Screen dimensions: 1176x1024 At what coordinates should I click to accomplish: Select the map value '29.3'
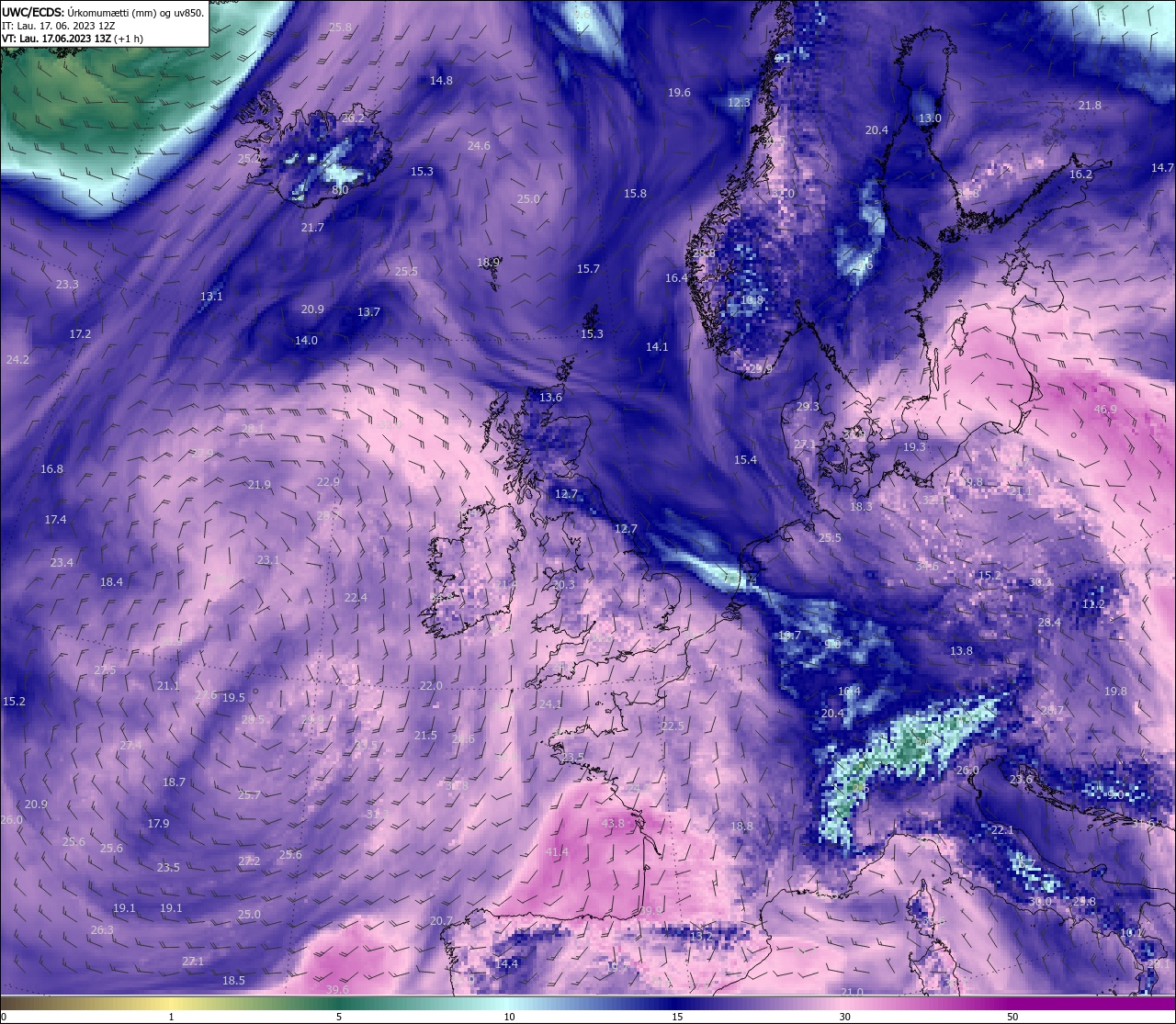(808, 407)
